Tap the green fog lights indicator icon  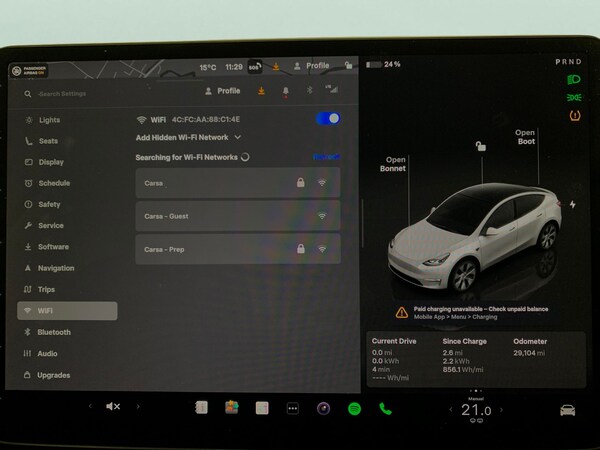click(x=574, y=98)
